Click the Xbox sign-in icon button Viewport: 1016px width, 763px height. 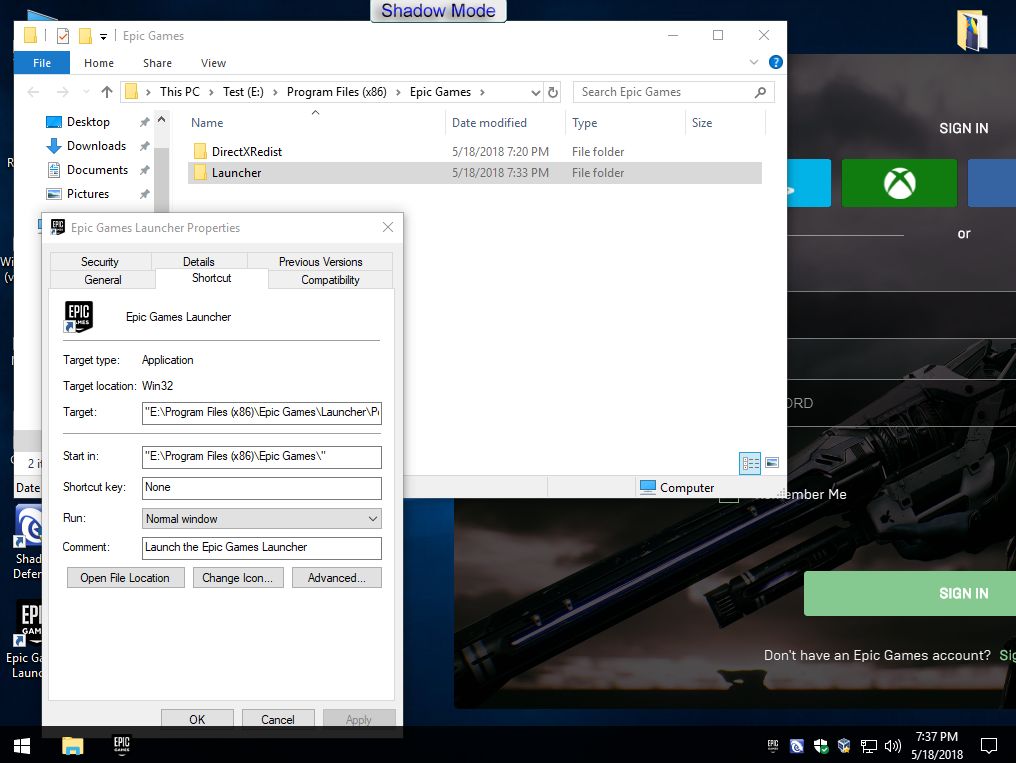tap(899, 183)
